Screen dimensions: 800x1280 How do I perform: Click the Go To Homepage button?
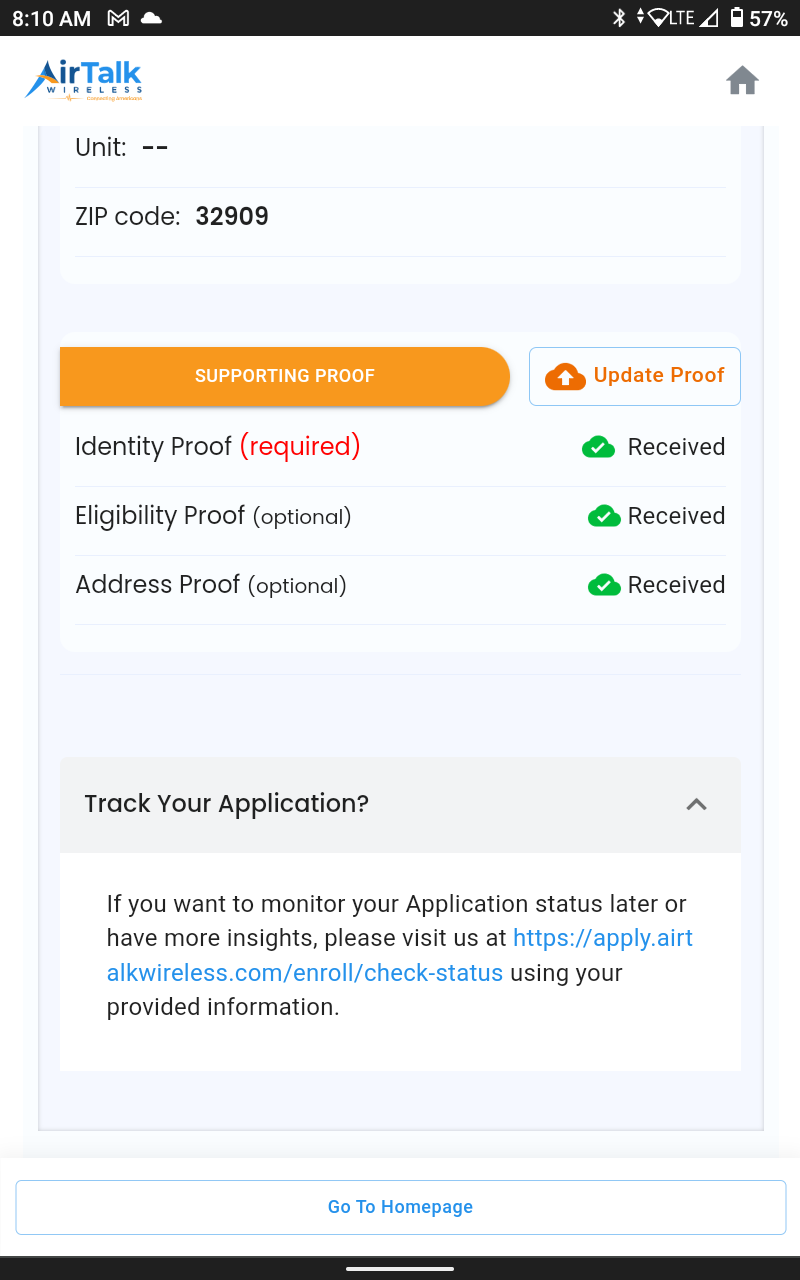click(x=400, y=1207)
